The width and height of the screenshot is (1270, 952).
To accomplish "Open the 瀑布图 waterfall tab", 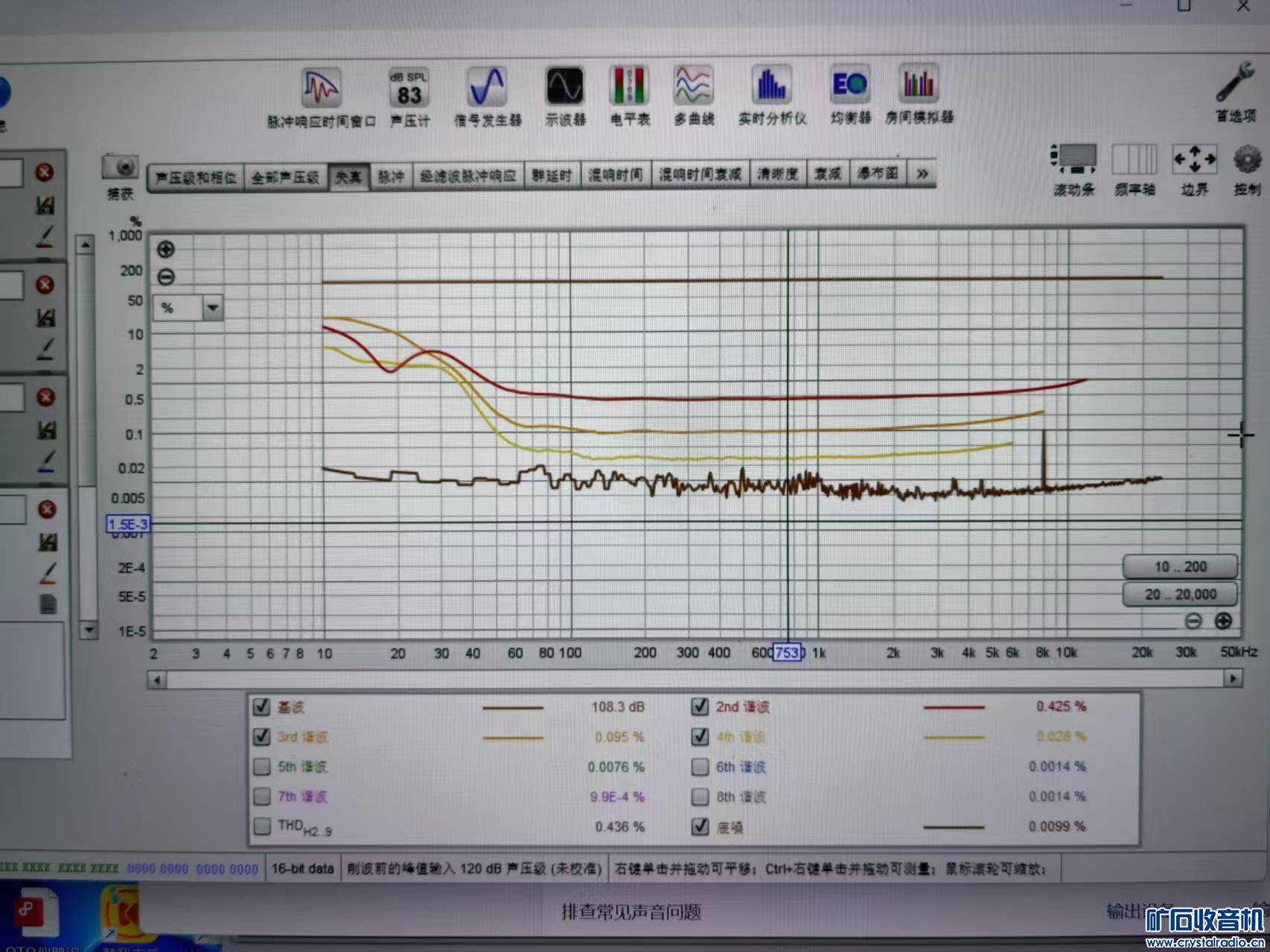I will tap(878, 173).
